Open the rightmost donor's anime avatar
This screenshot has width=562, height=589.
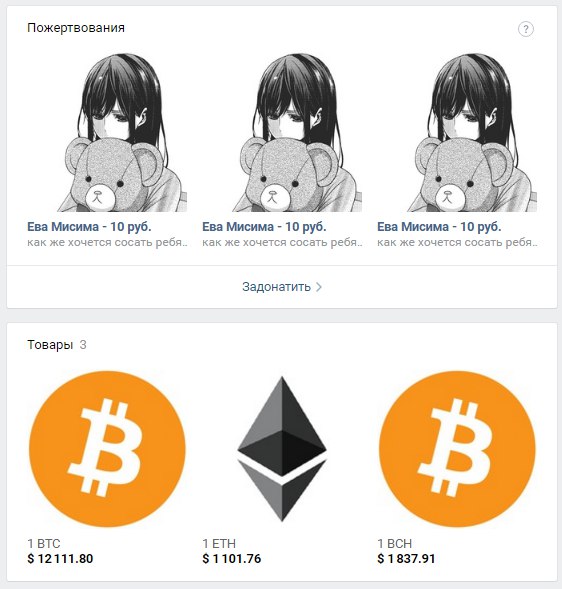(x=457, y=132)
